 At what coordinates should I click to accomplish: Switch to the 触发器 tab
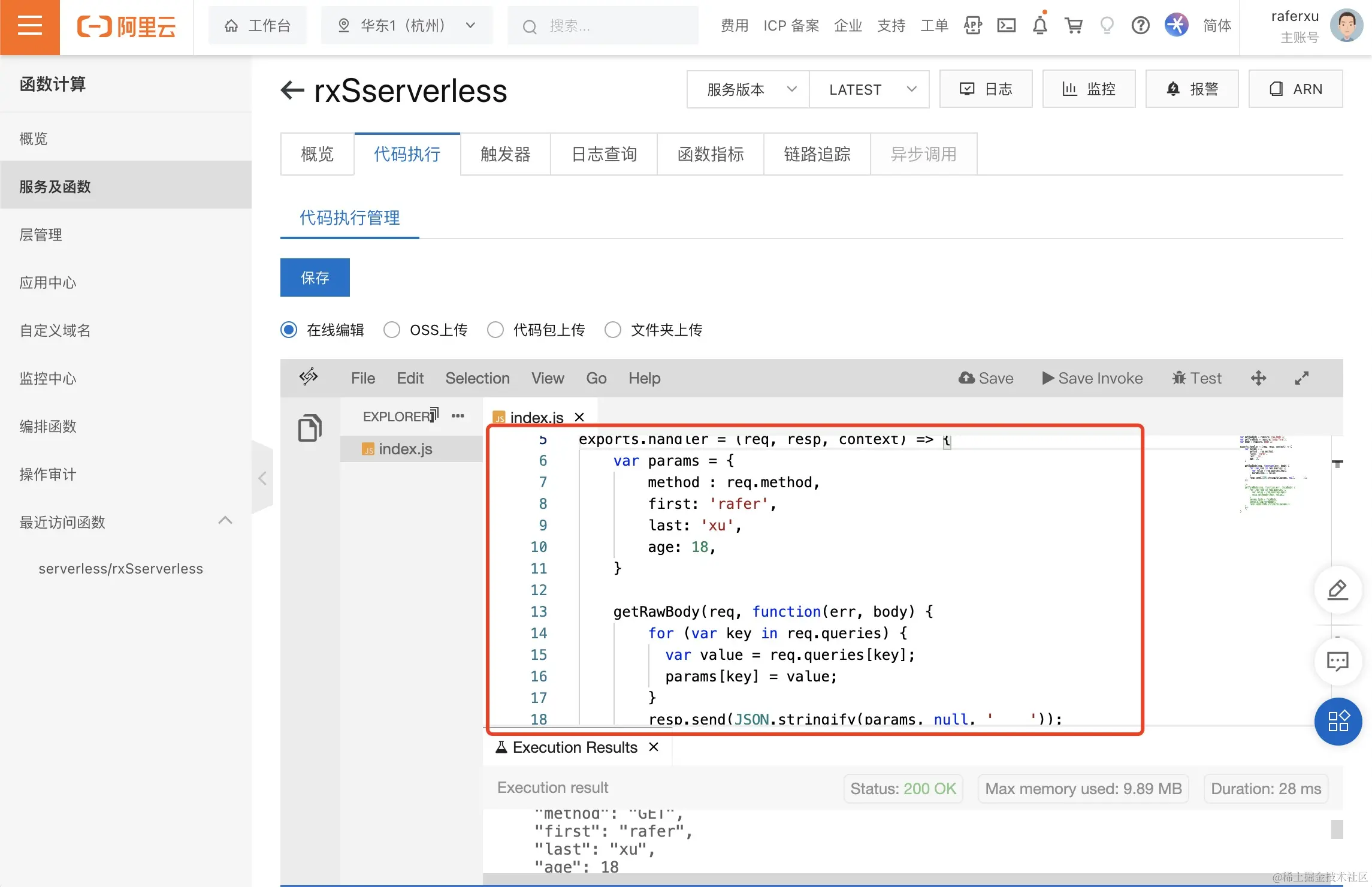505,154
